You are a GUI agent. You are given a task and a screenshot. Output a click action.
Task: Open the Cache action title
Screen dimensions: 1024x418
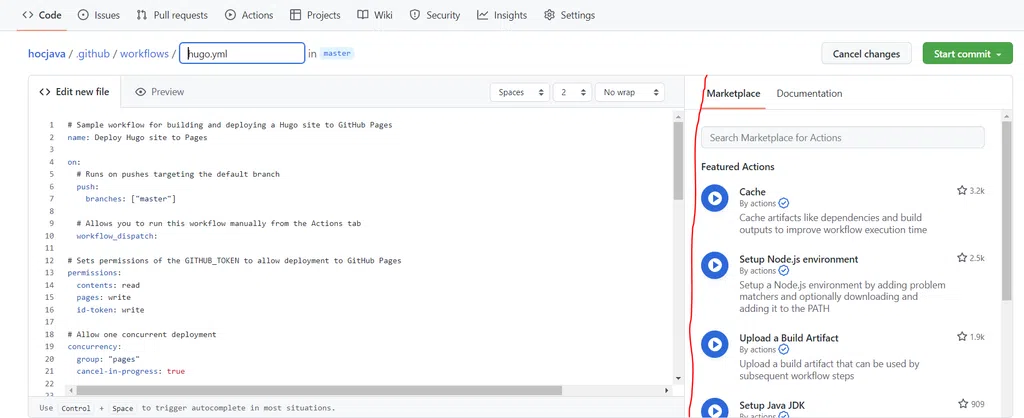pos(752,191)
